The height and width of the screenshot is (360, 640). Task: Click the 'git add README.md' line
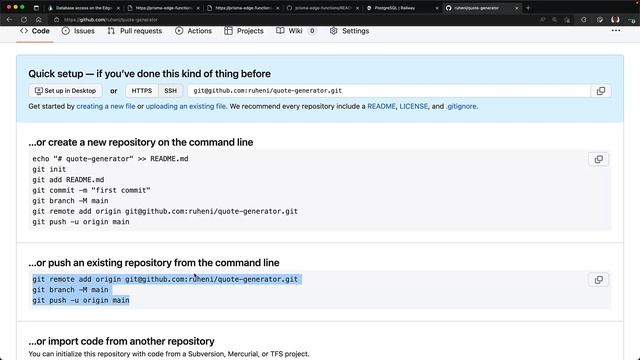(x=68, y=180)
